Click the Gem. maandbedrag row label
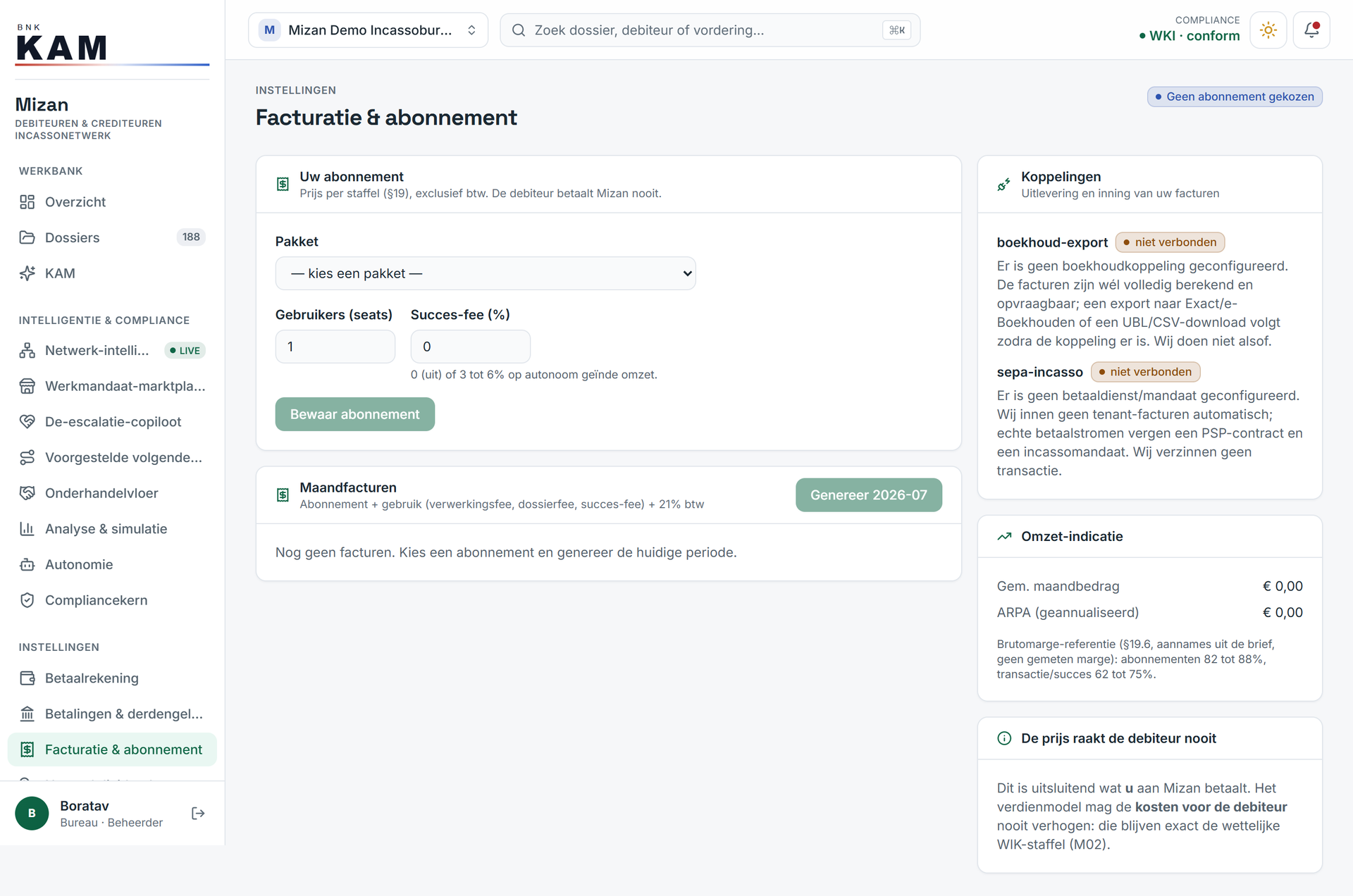Viewport: 1353px width, 896px height. (x=1058, y=586)
